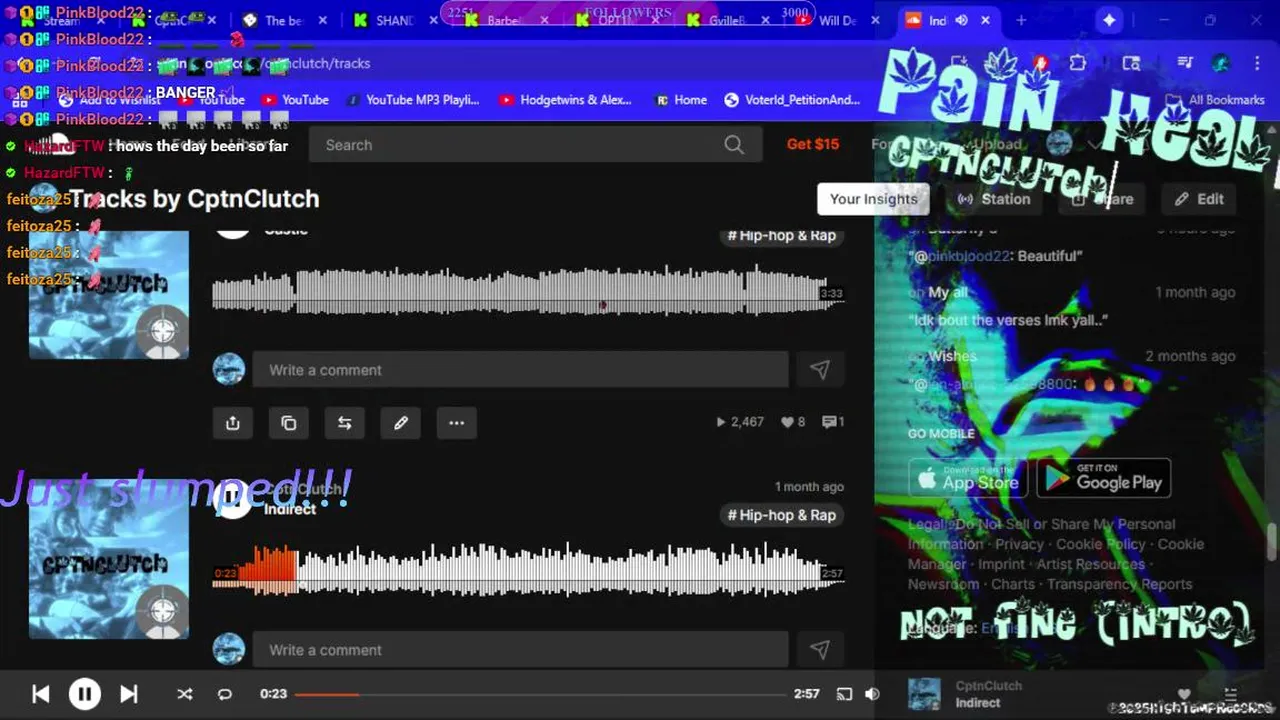Open the browser extensions puzzle icon
The height and width of the screenshot is (720, 1280).
[1078, 63]
